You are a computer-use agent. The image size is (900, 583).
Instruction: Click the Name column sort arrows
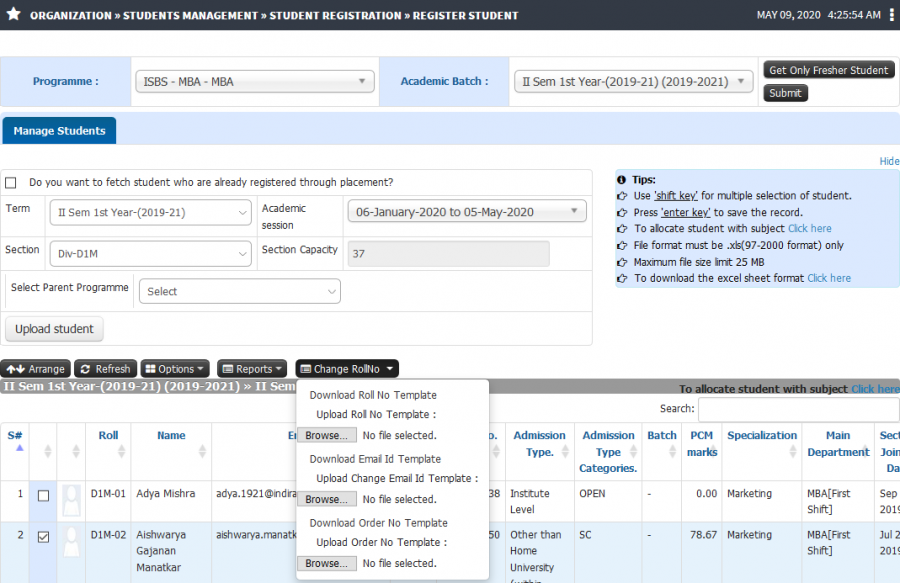click(202, 452)
